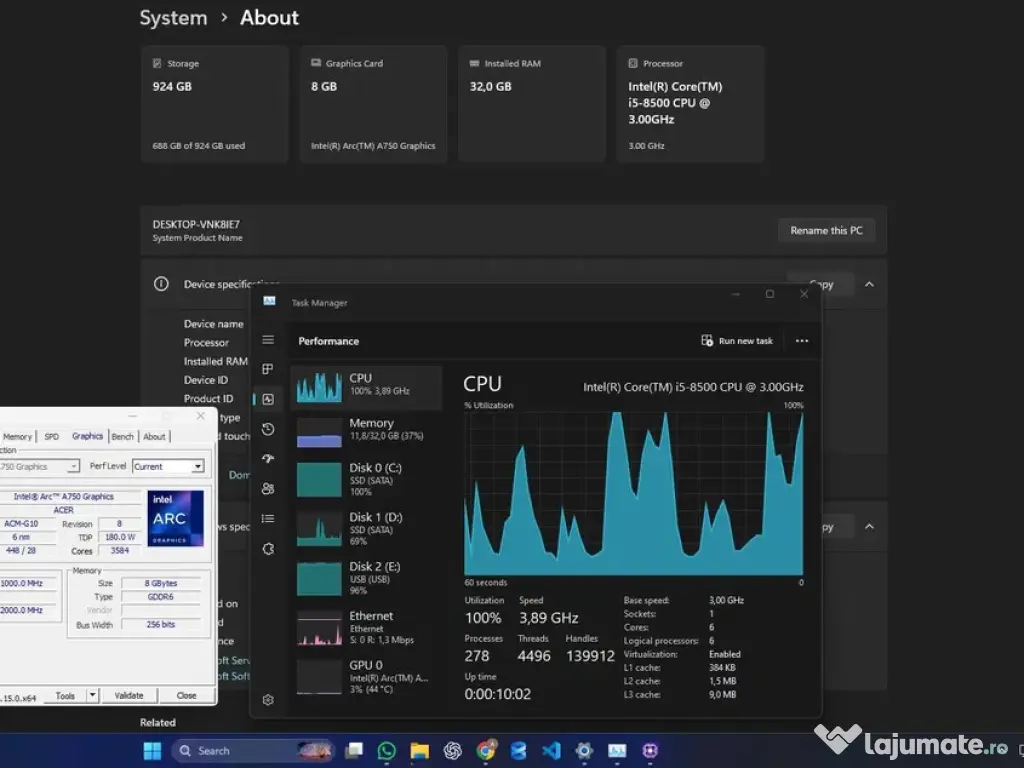1024x768 pixels.
Task: Open the Perf Level dropdown in GPU-Z
Action: 169,466
